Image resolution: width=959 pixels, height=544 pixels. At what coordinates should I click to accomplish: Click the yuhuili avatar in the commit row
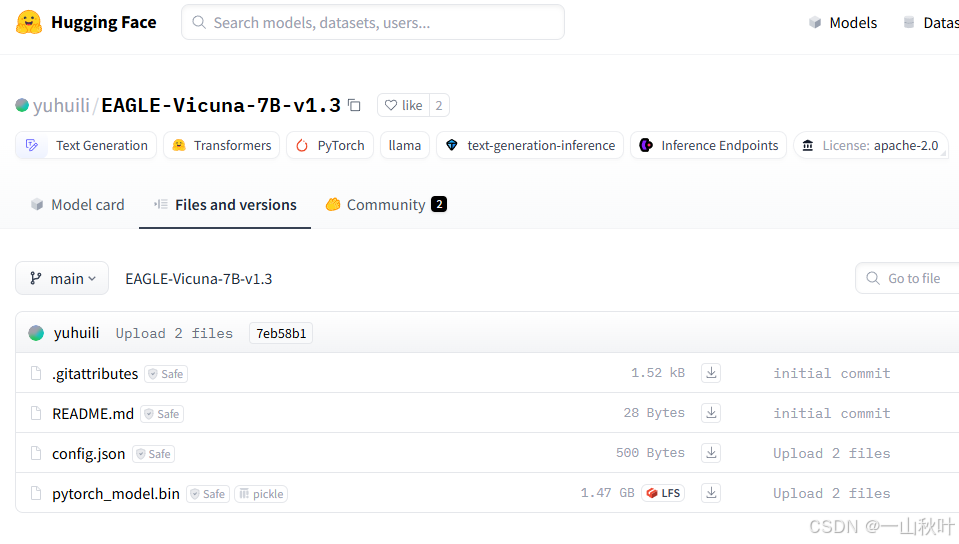point(36,333)
